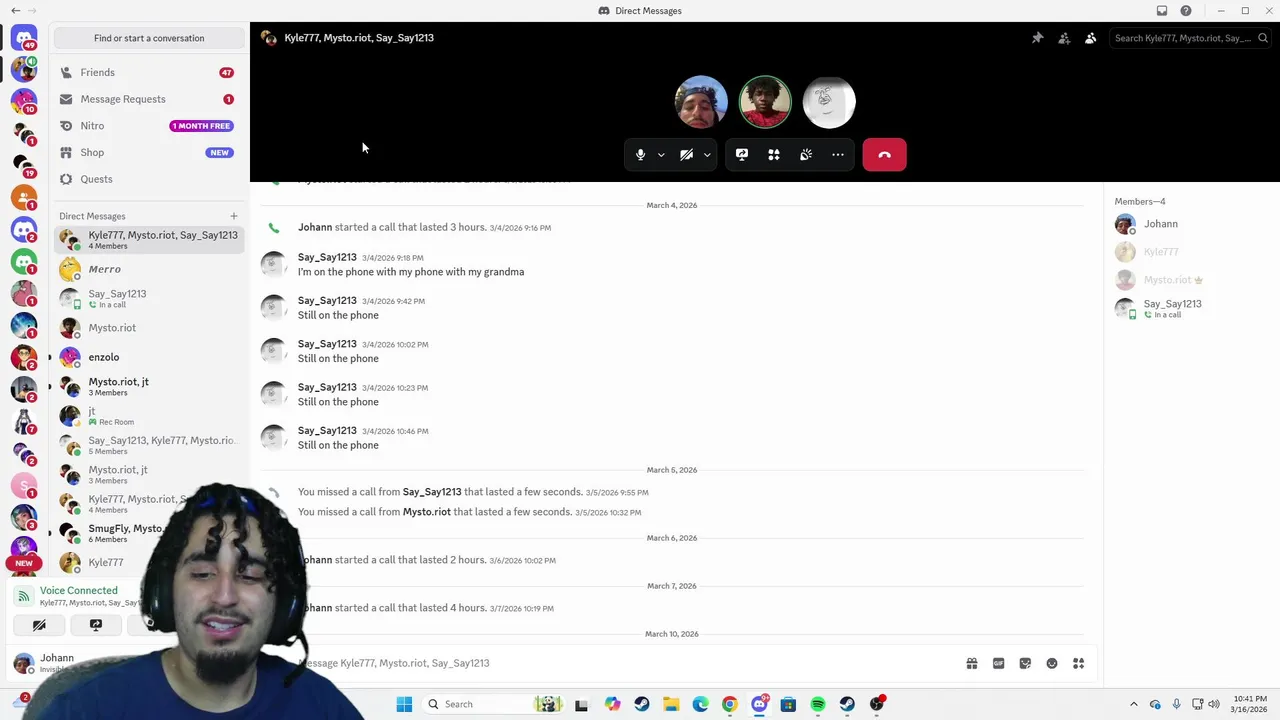Viewport: 1280px width, 720px height.
Task: Open microphone options dropdown arrow
Action: pos(661,155)
